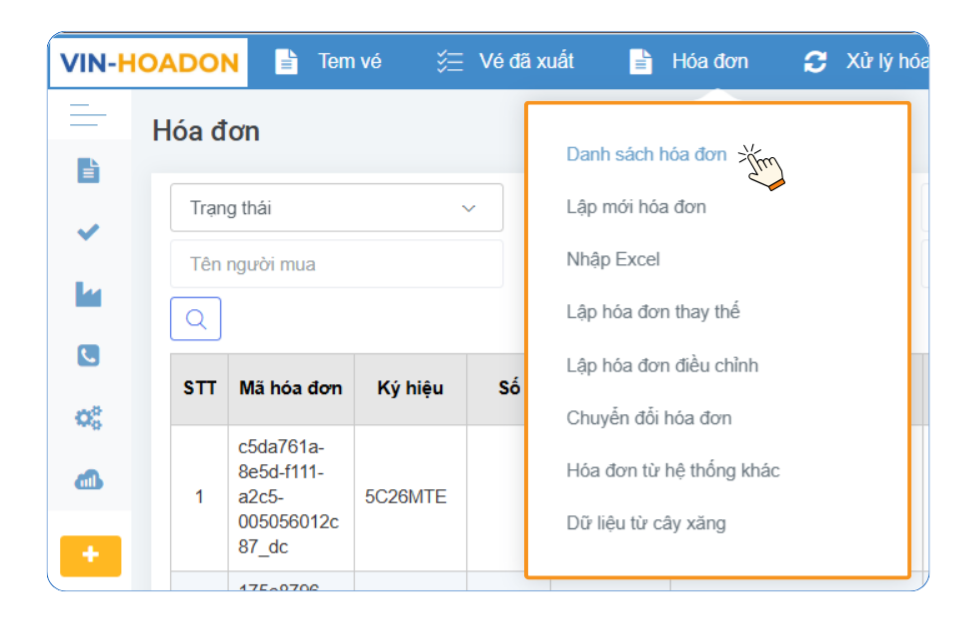The width and height of the screenshot is (972, 629).
Task: Click row number 1 cell
Action: (x=200, y=496)
